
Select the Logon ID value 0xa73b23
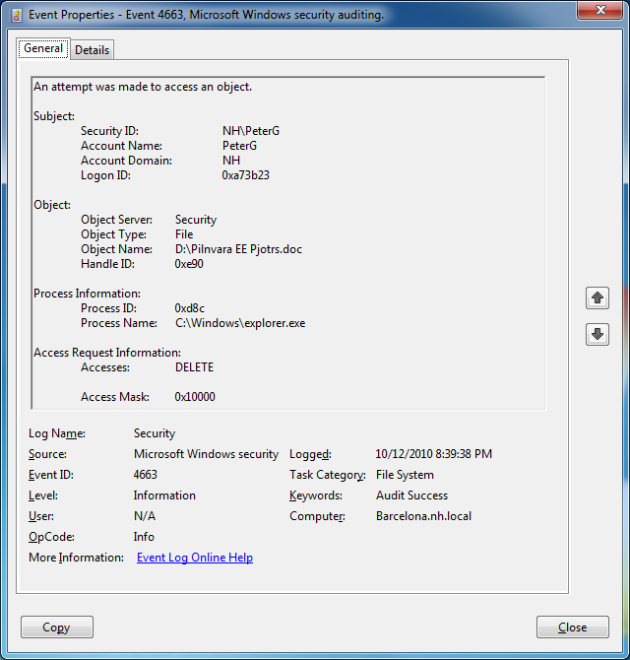(245, 175)
